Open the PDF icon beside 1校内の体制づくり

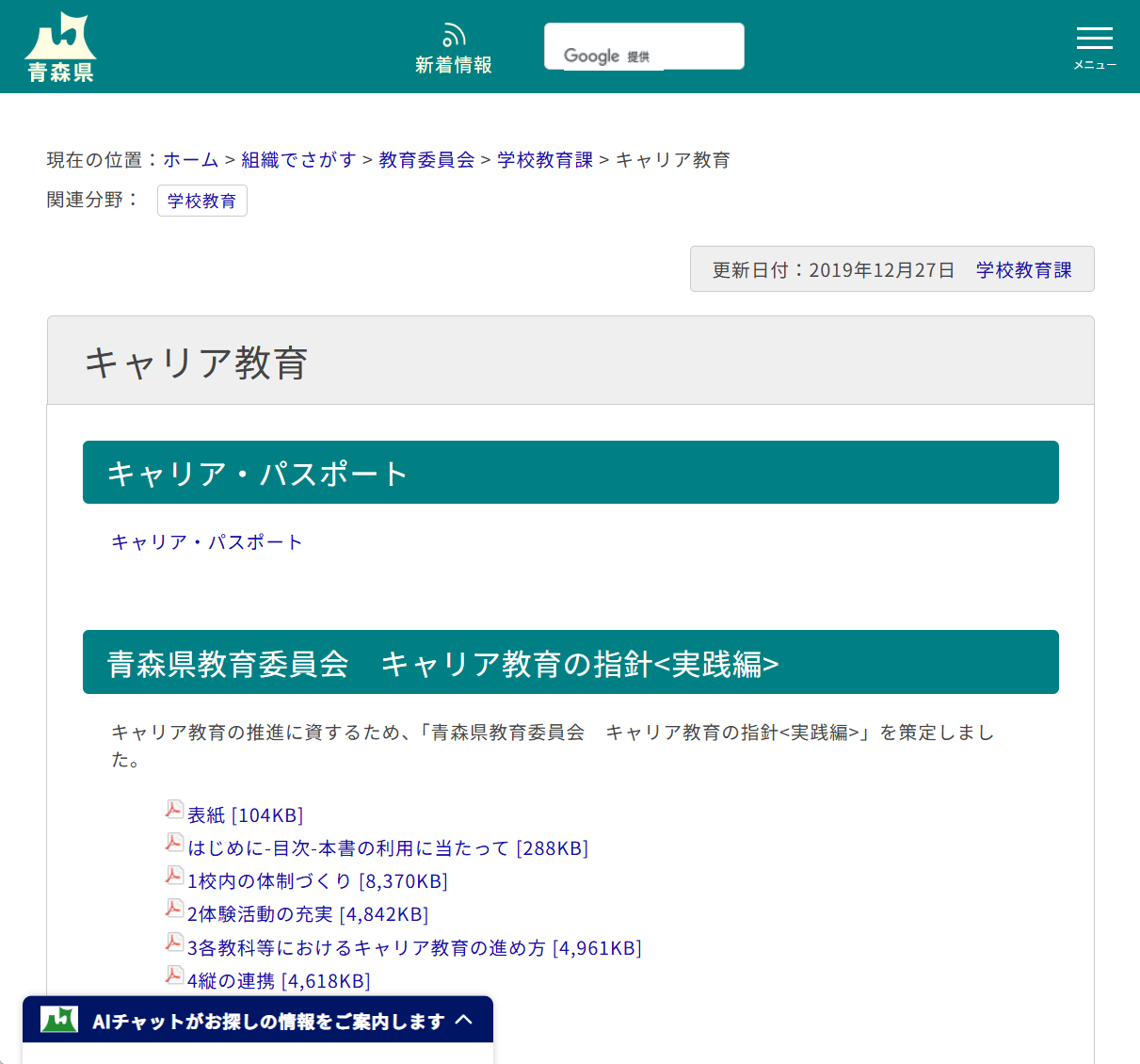pos(174,876)
